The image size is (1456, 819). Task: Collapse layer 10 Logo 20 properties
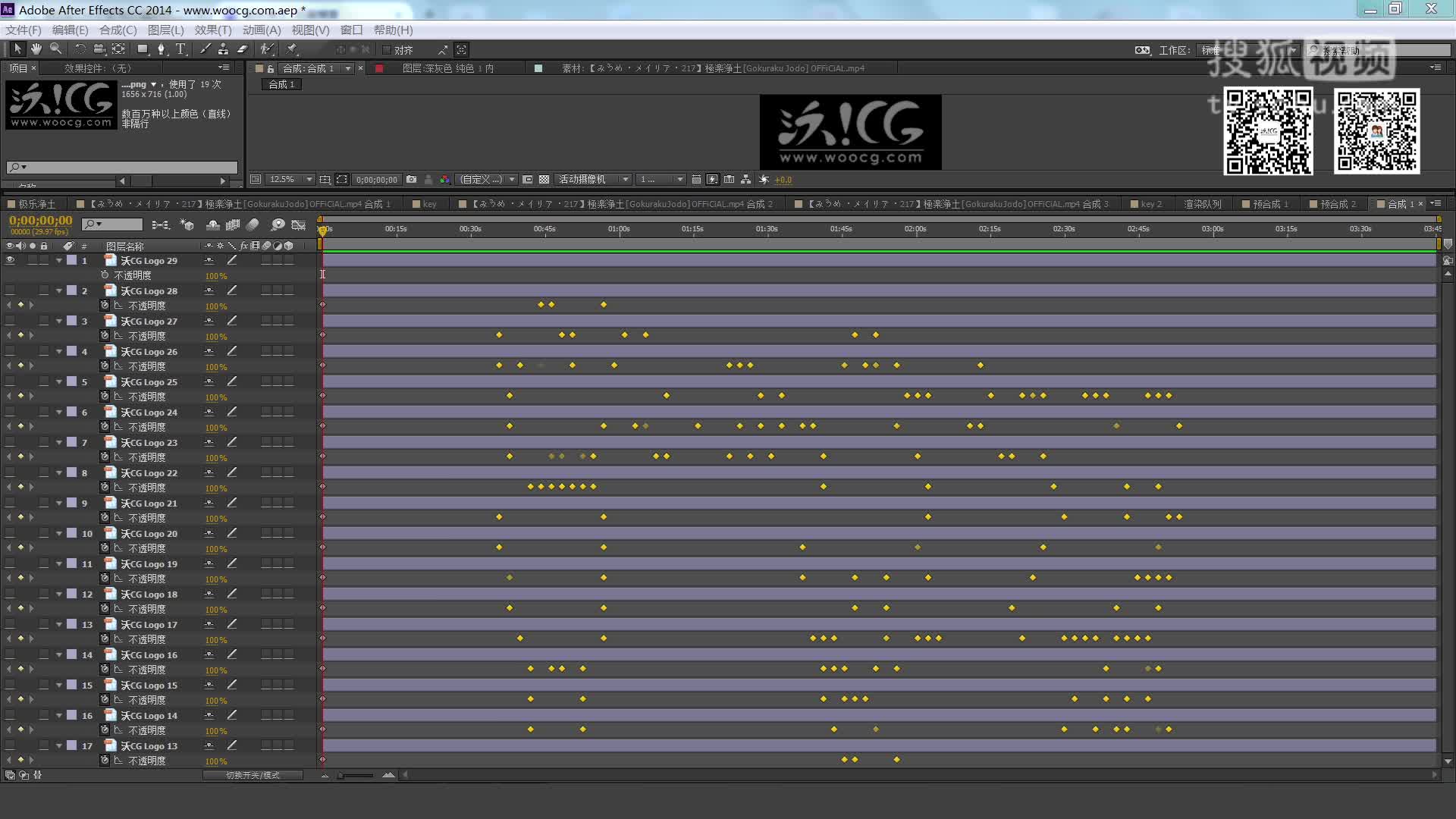click(58, 533)
